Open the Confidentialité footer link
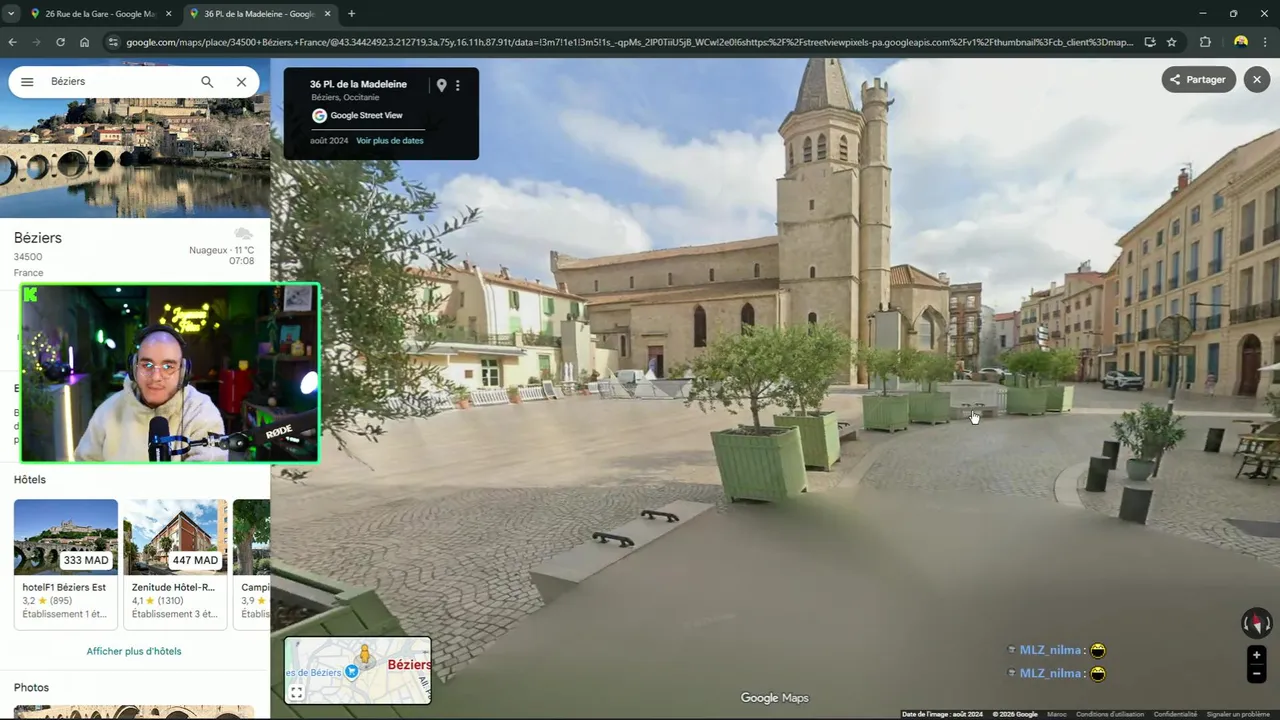Screen dimensions: 1280x720 coord(1176,714)
